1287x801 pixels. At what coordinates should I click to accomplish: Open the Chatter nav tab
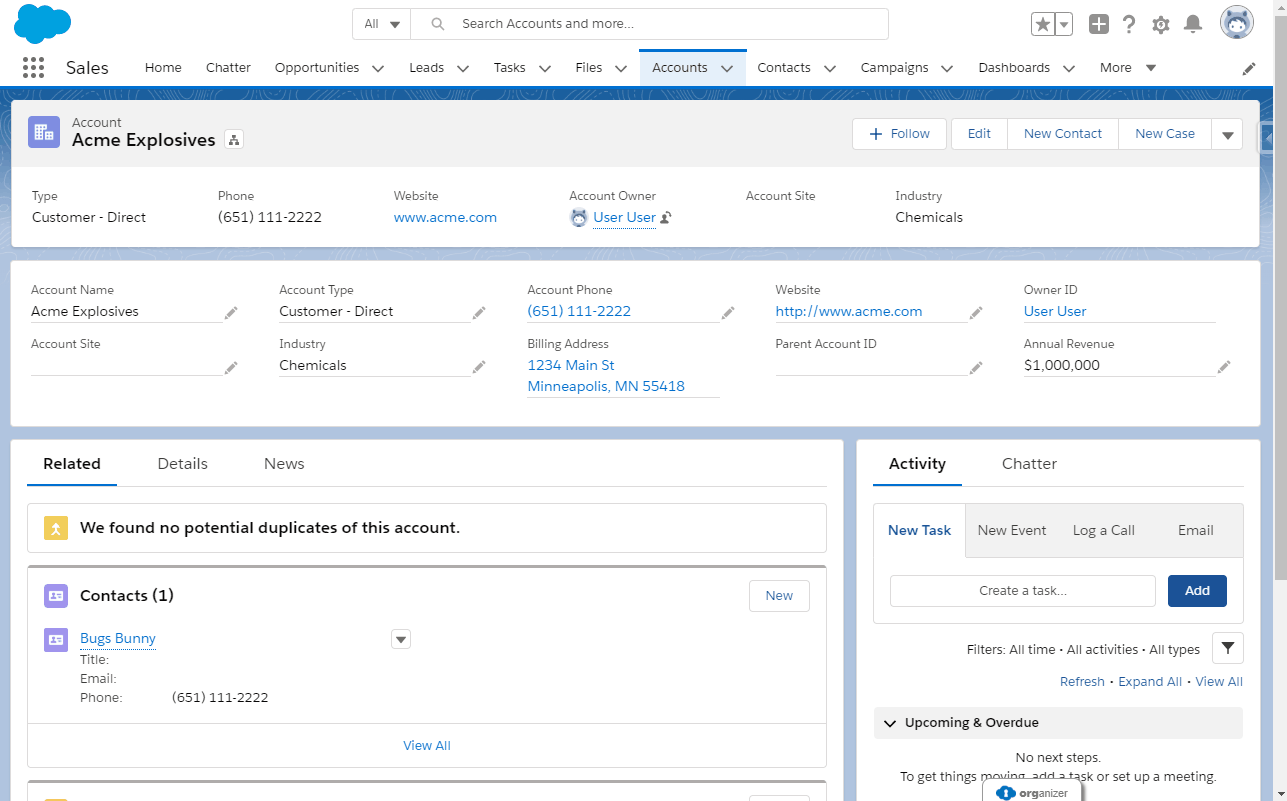(x=228, y=68)
